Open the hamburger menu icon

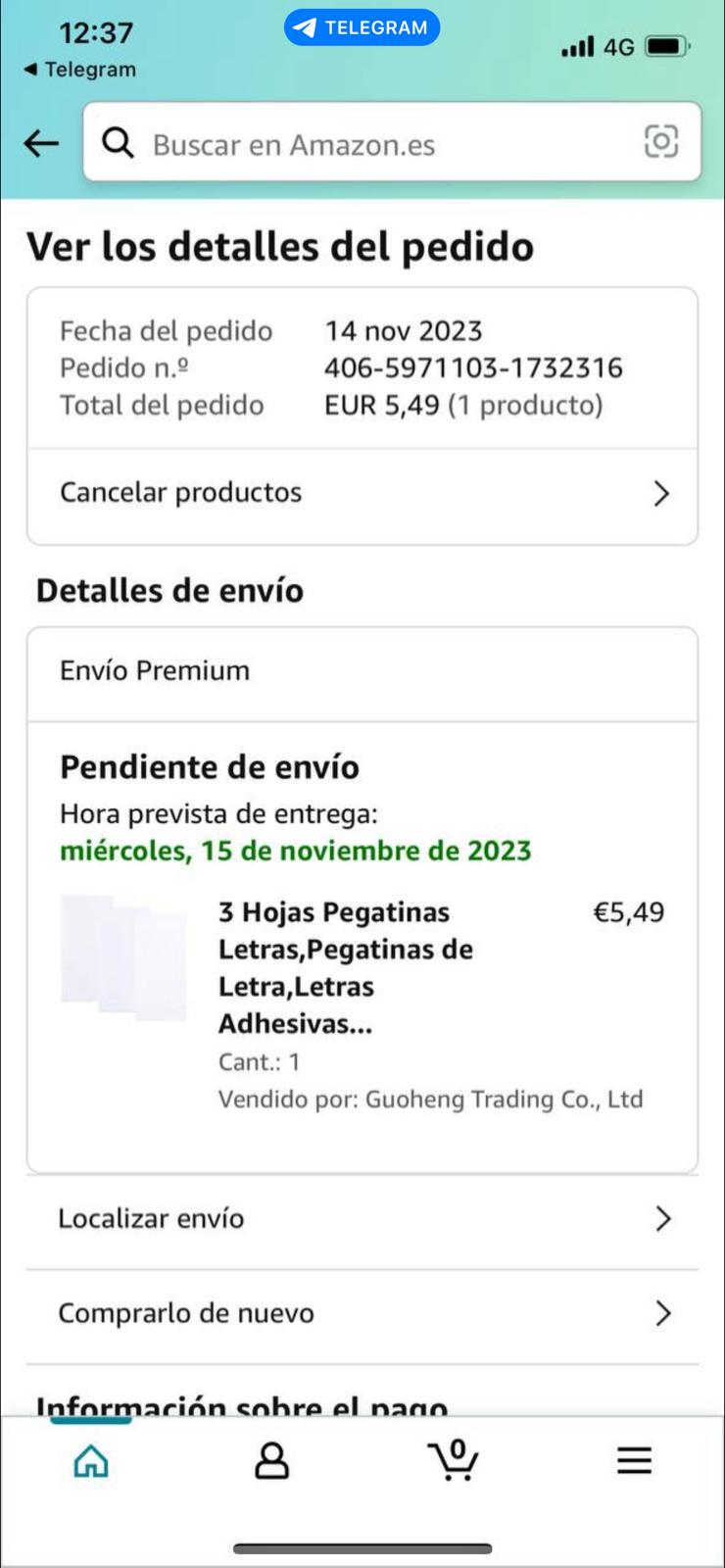click(x=634, y=1460)
